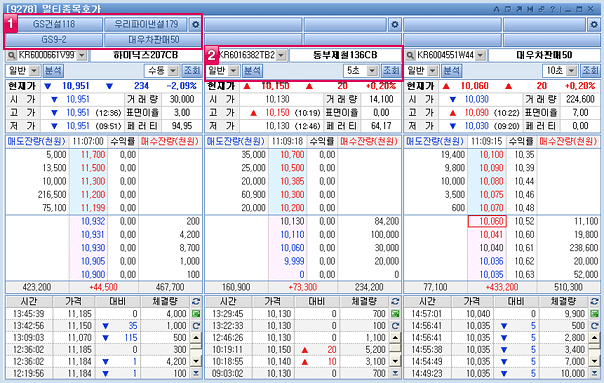
Task: Click the memo note icon in title bar
Action: [508, 9]
